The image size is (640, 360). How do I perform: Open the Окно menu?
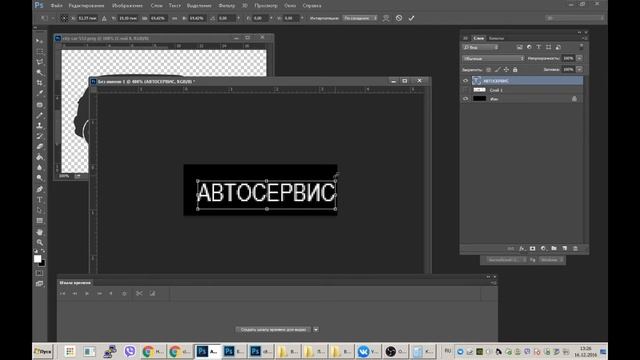(x=290, y=6)
